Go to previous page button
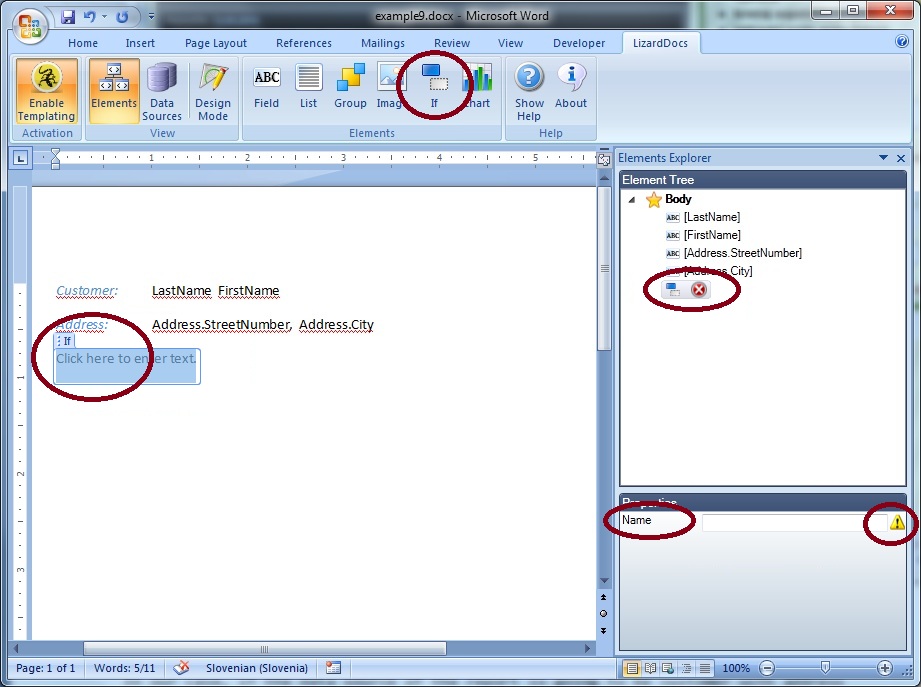921x687 pixels. [603, 597]
